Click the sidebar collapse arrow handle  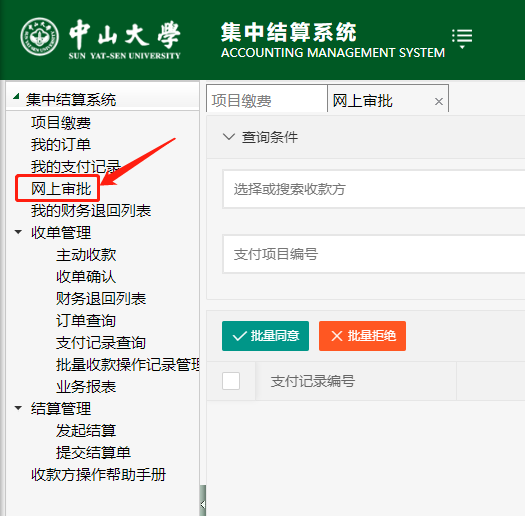[x=203, y=504]
